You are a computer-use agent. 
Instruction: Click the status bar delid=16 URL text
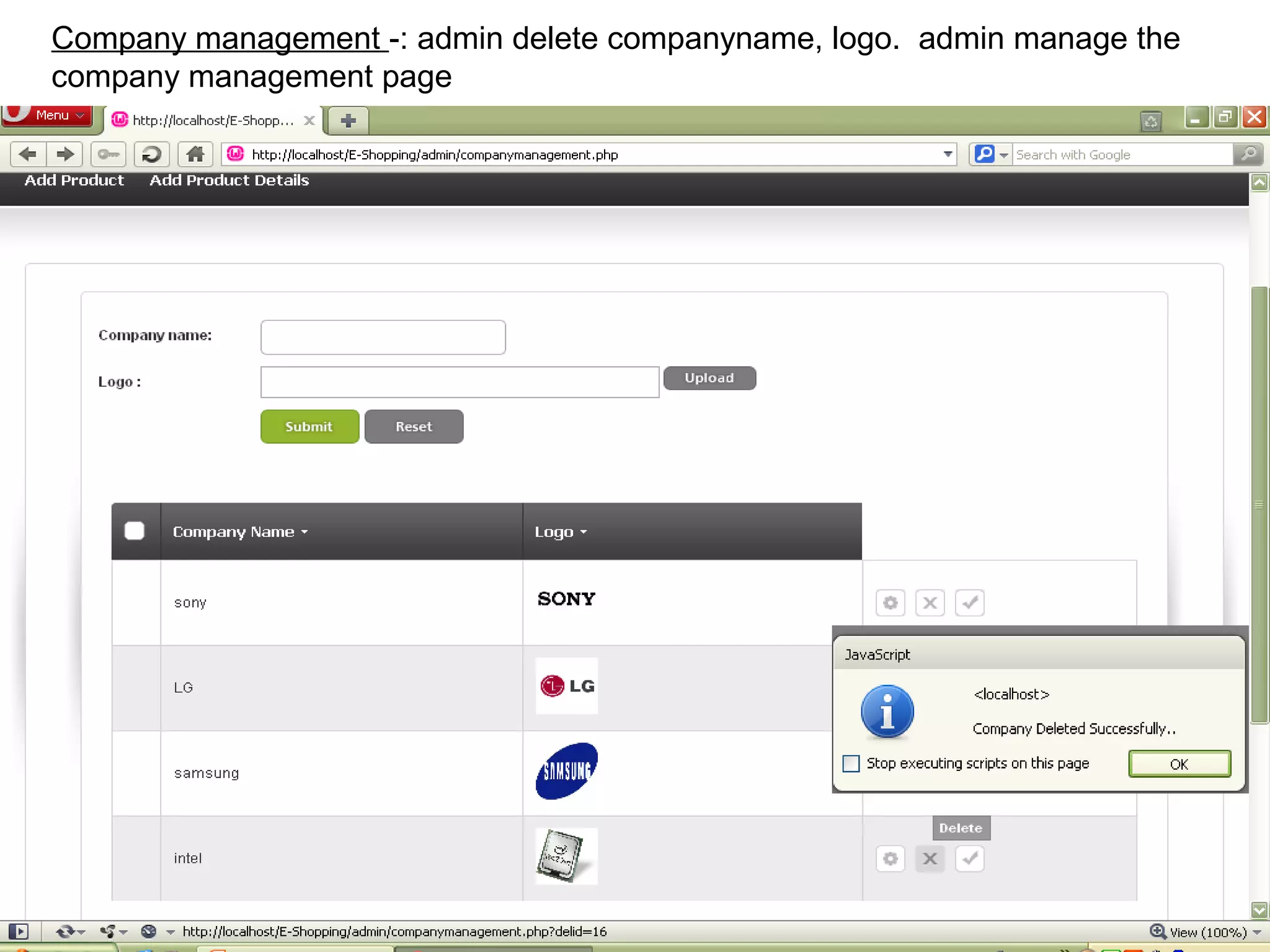point(394,932)
